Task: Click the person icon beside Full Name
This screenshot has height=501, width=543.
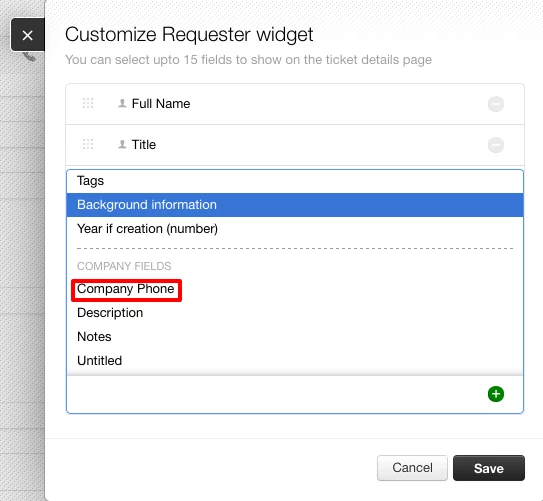Action: (x=122, y=103)
